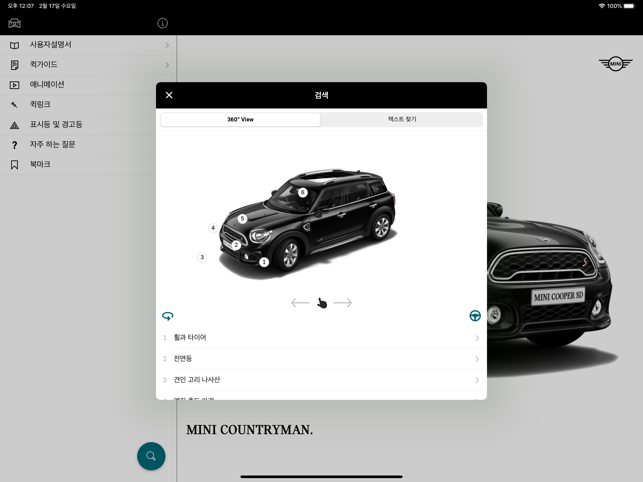The height and width of the screenshot is (482, 643).
Task: Open the 퀵링크 menu item
Action: [x=78, y=105]
